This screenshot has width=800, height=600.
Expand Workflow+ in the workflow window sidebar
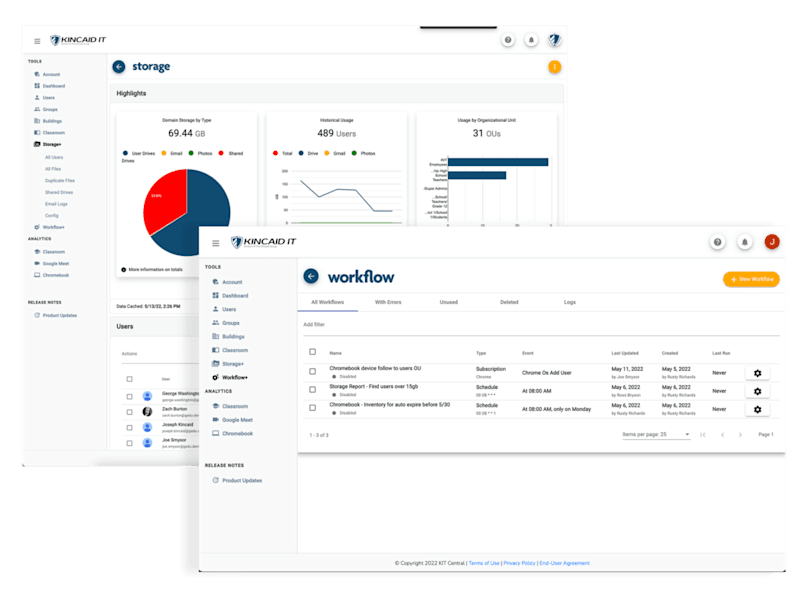[x=230, y=378]
